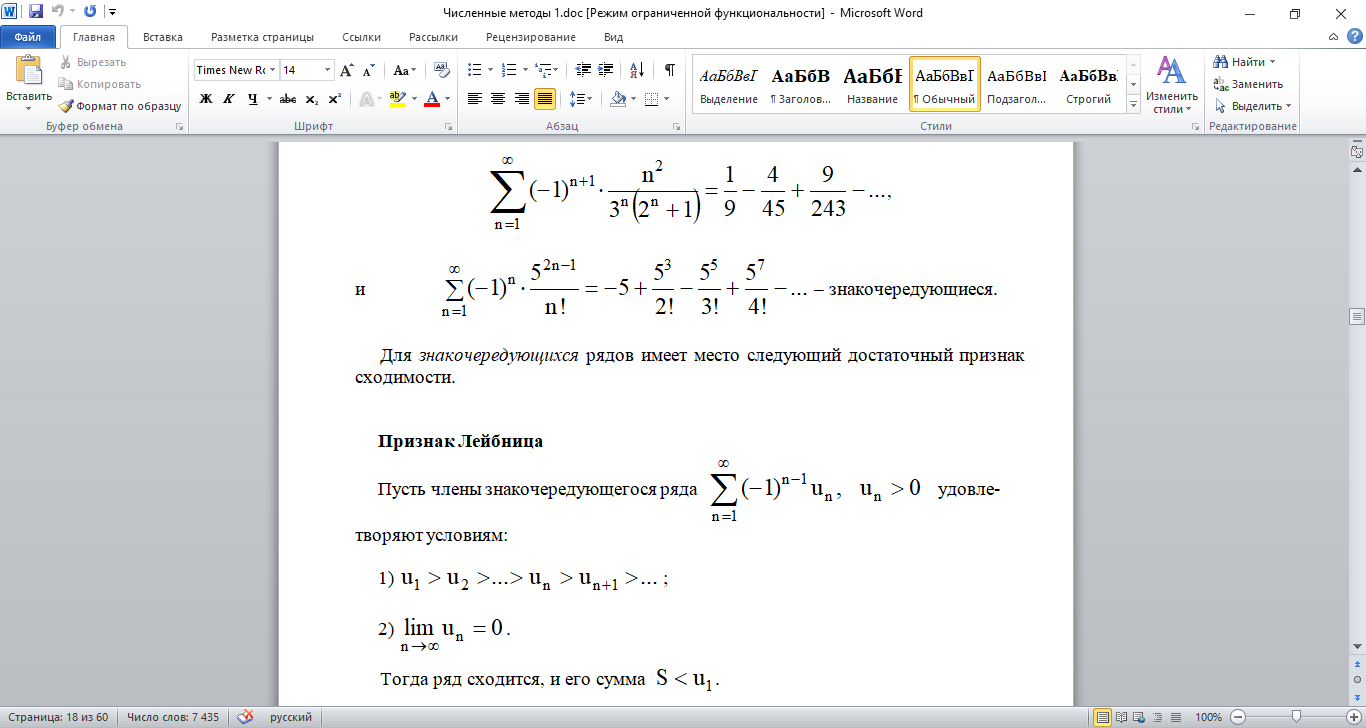Image resolution: width=1366 pixels, height=728 pixels.
Task: Toggle superscript formatting
Action: [x=334, y=99]
